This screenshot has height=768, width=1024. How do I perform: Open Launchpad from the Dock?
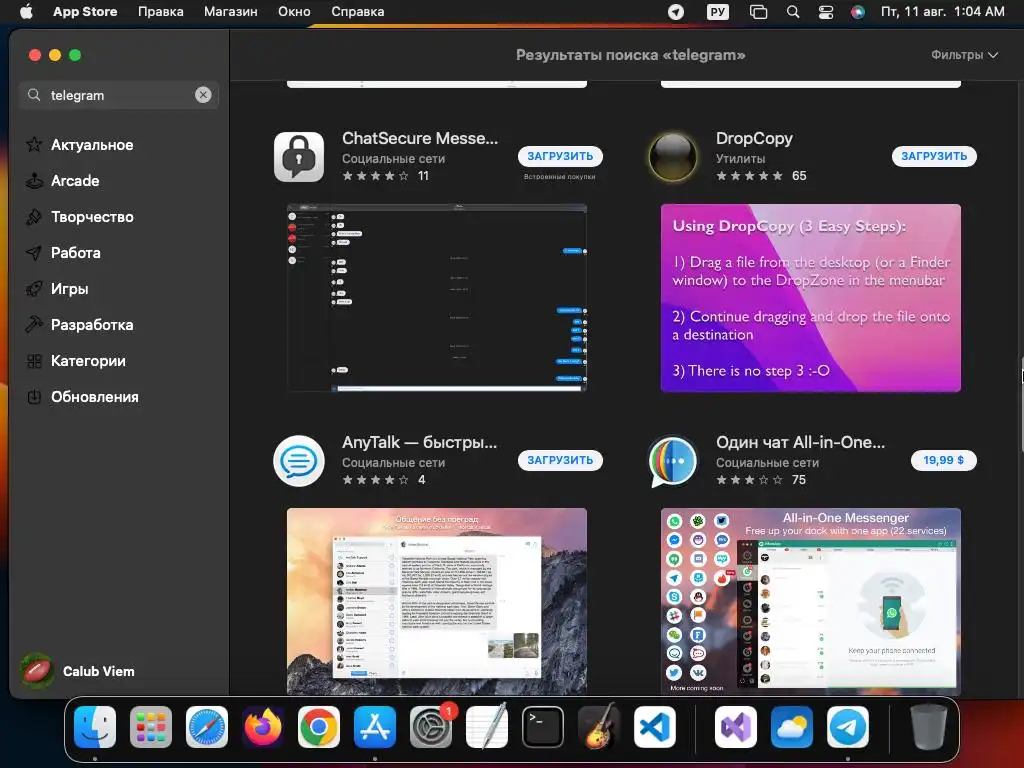click(x=151, y=727)
